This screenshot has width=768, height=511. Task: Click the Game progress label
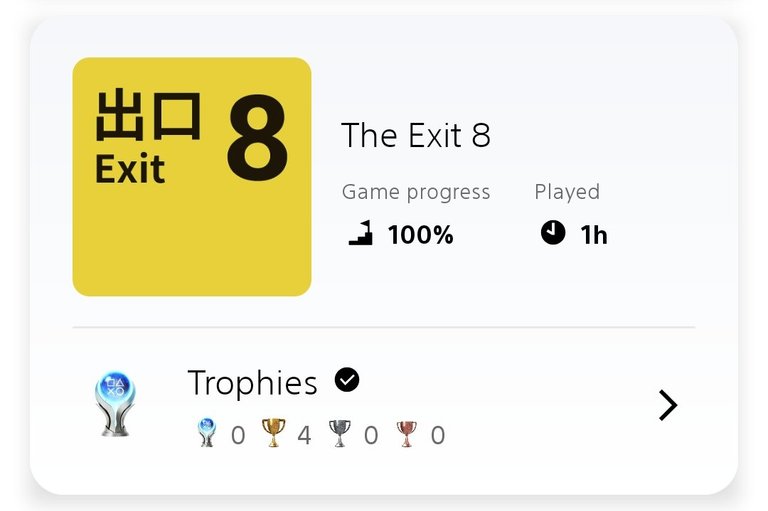click(x=416, y=192)
